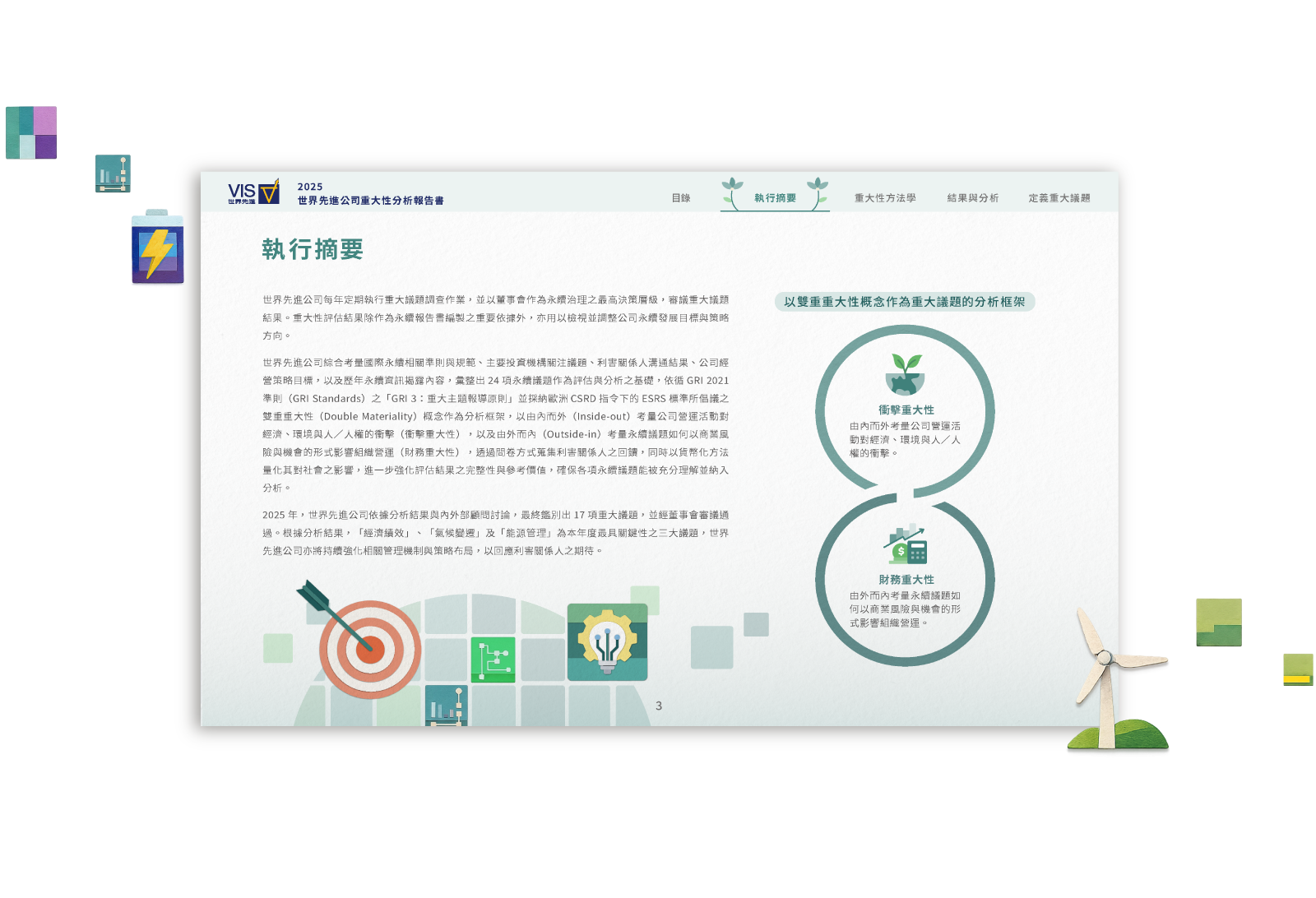Click the lightbulb gear icon
This screenshot has height=898, width=1316.
607,642
